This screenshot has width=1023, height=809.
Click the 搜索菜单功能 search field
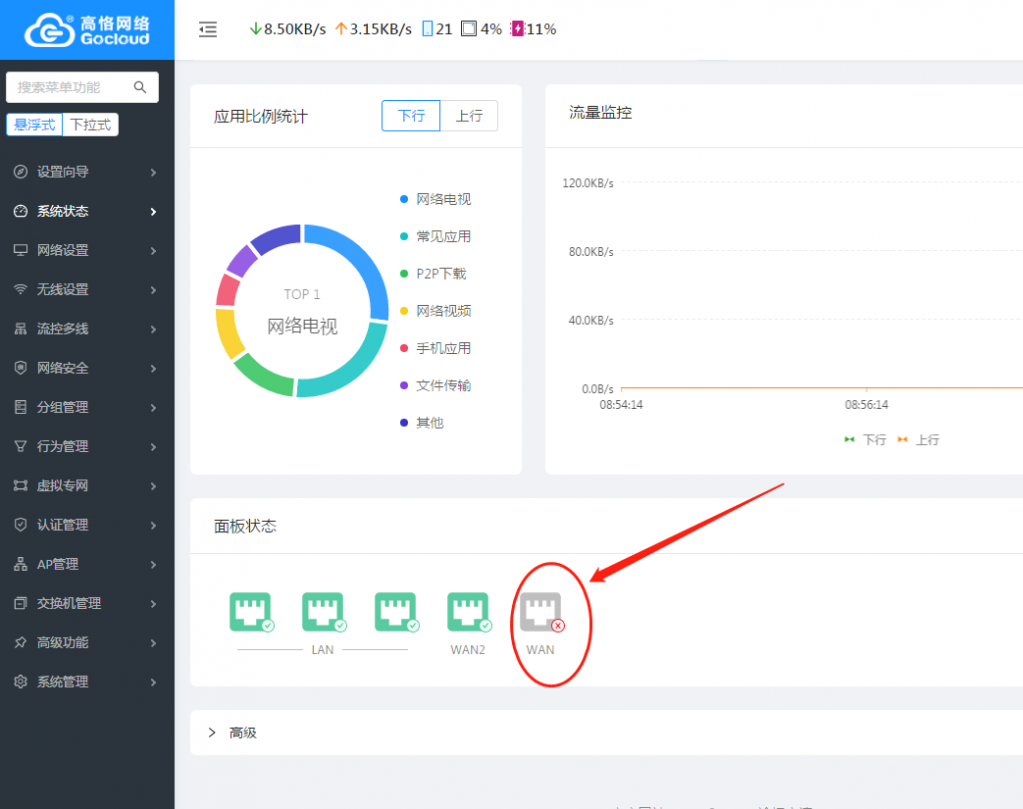pyautogui.click(x=70, y=87)
